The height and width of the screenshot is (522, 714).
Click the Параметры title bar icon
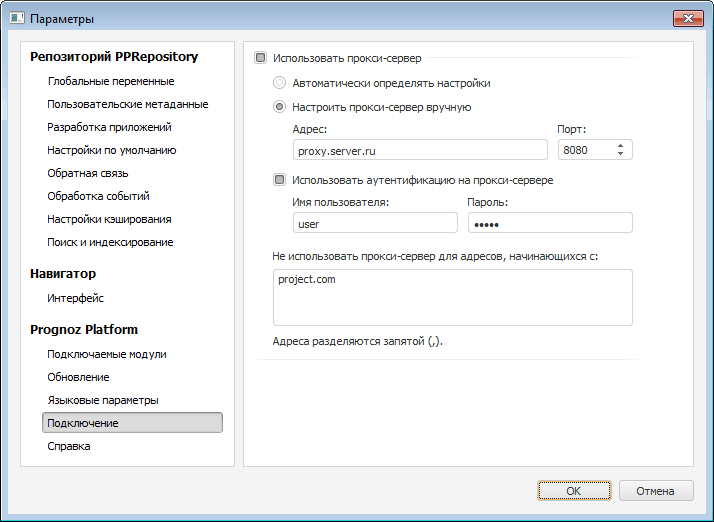[17, 18]
